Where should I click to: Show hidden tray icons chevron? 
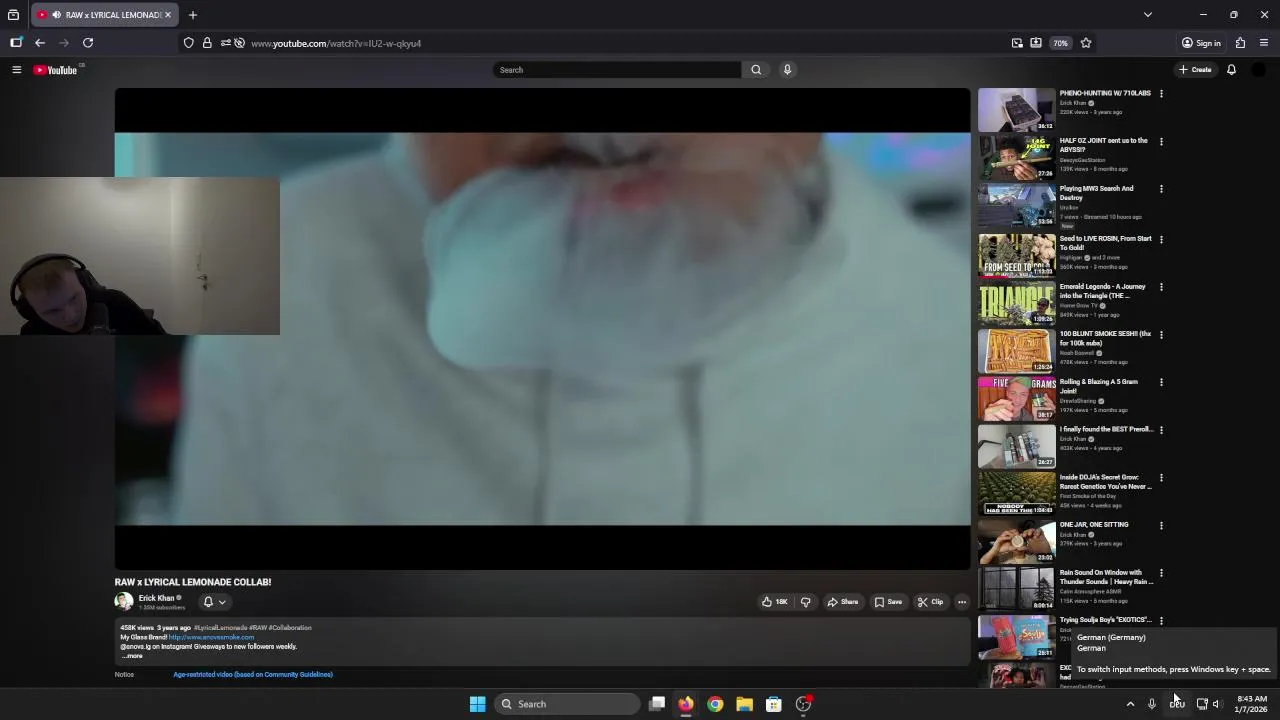point(1131,704)
